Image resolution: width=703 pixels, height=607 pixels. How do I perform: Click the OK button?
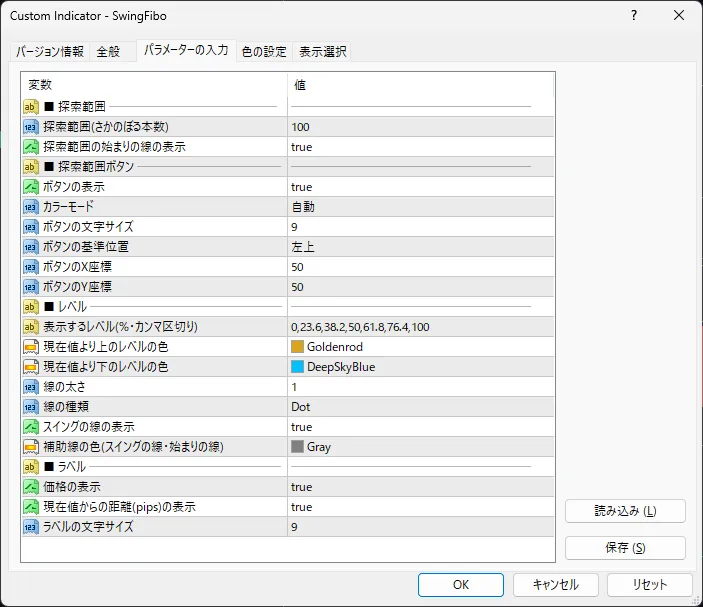[460, 585]
